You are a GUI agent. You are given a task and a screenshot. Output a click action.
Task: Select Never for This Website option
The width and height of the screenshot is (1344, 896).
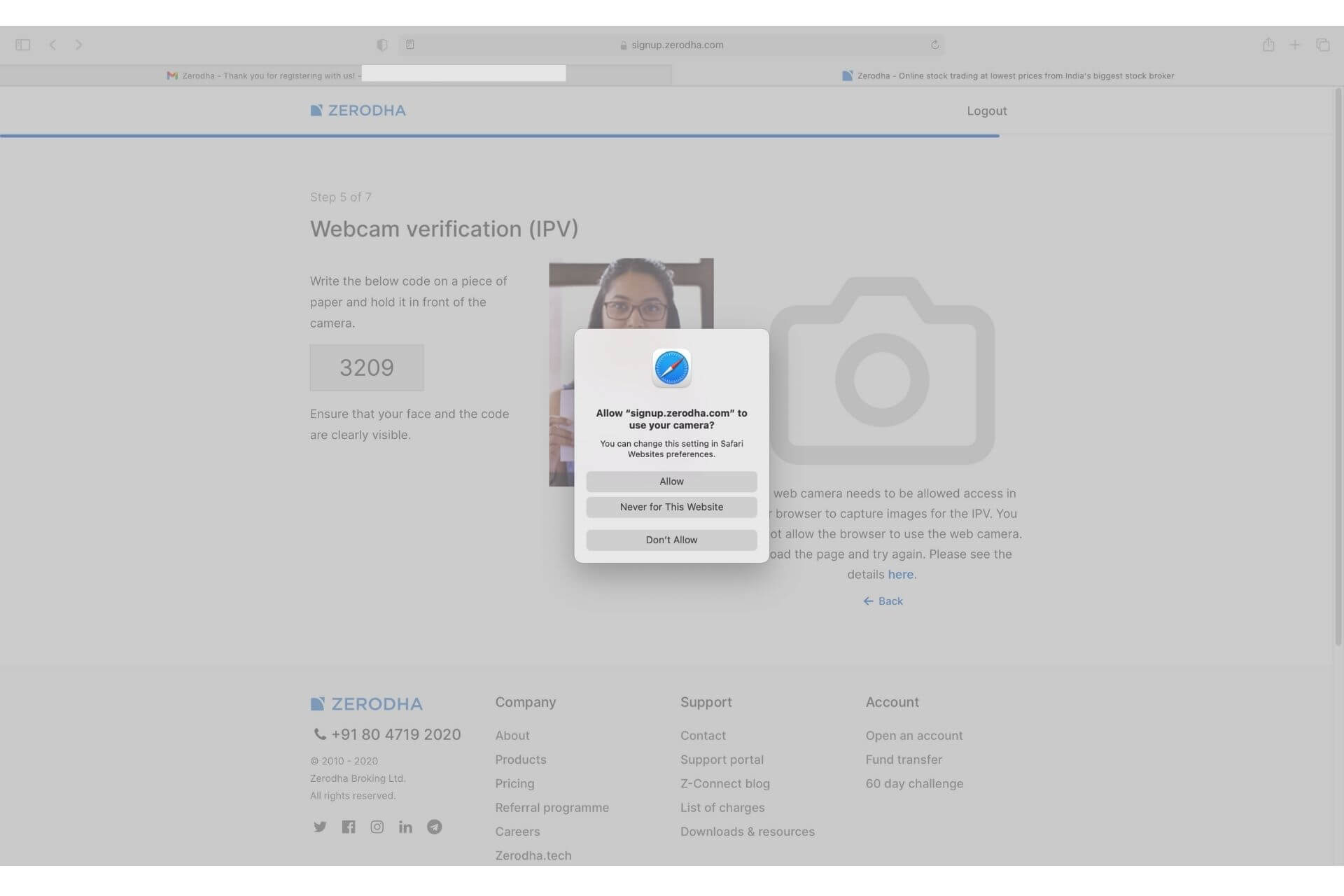coord(671,507)
